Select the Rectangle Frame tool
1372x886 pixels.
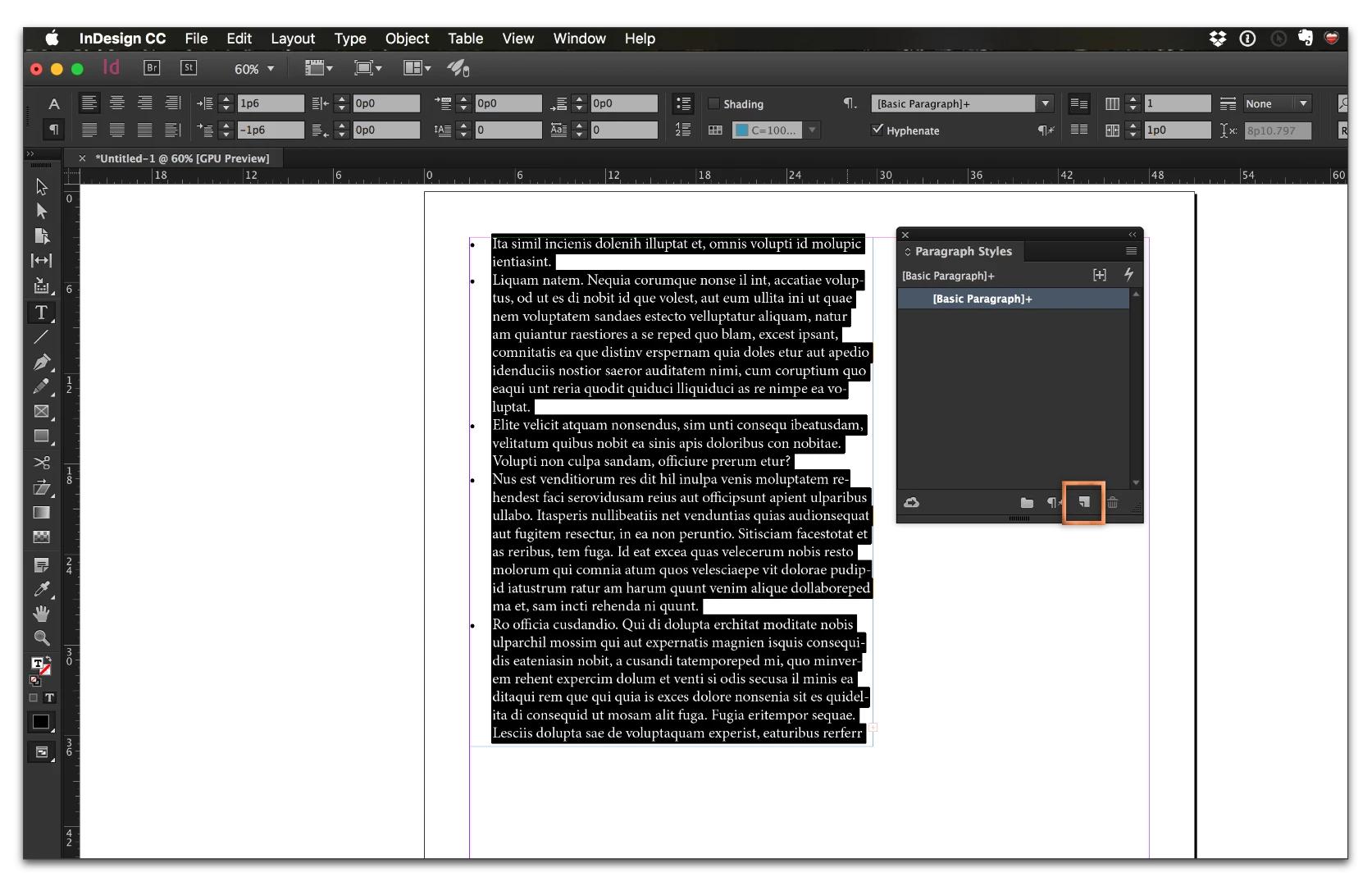tap(41, 412)
